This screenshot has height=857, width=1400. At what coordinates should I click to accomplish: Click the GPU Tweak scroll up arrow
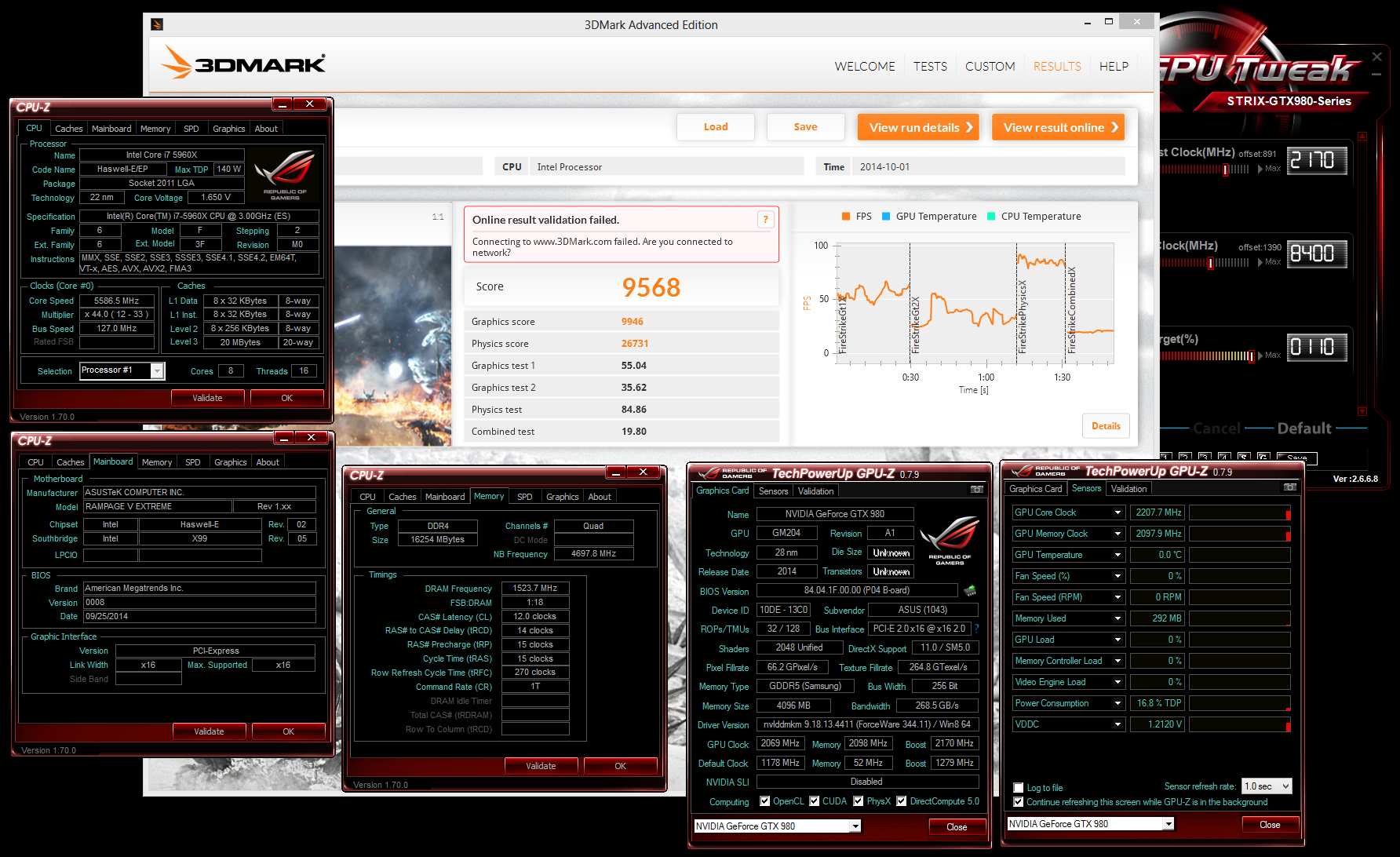point(1362,137)
